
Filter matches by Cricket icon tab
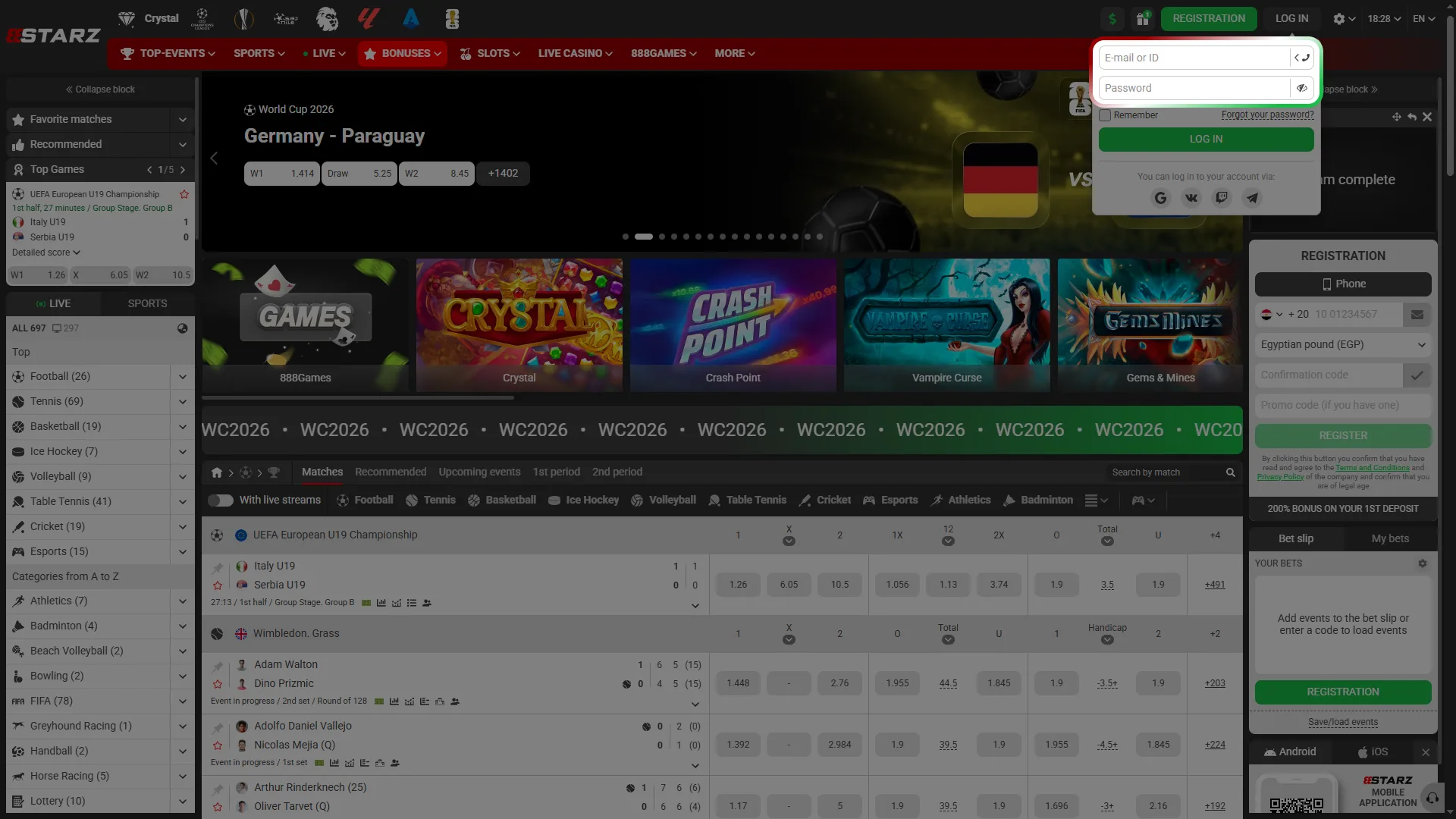[x=824, y=500]
